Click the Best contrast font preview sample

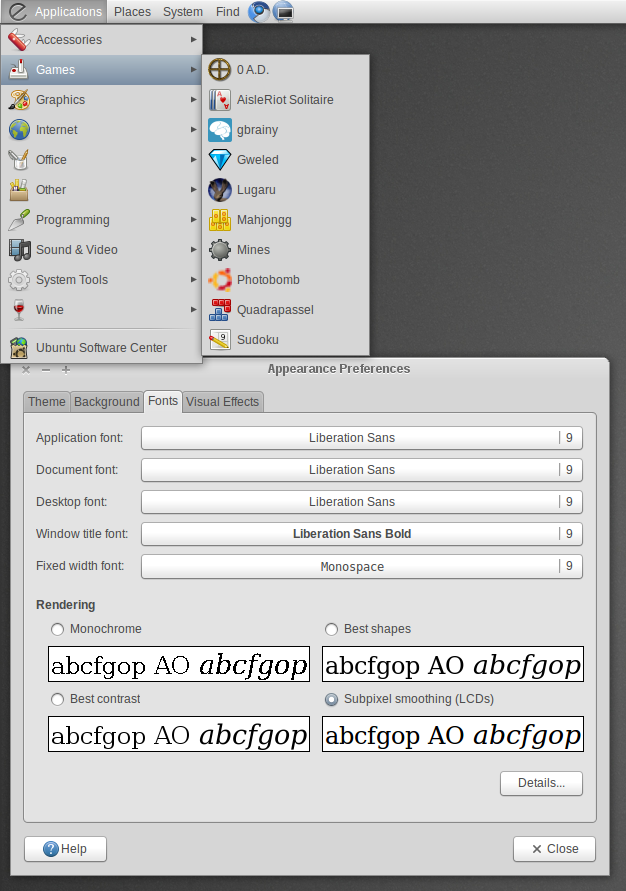pyautogui.click(x=179, y=734)
